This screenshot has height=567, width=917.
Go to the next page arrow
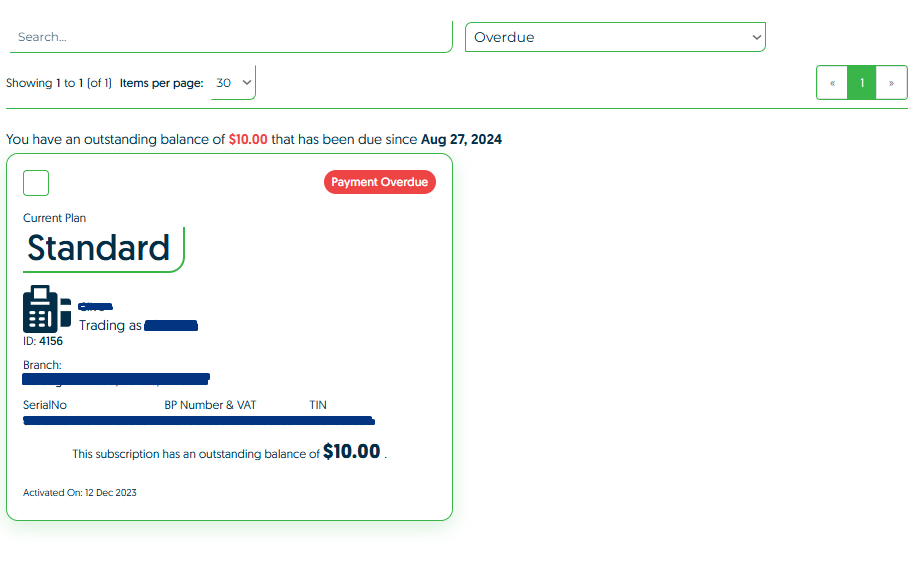(891, 83)
